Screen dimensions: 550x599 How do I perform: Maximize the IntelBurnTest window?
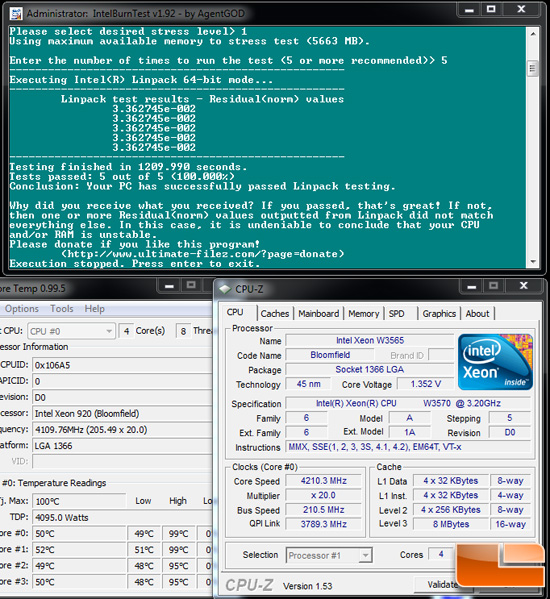click(x=491, y=10)
